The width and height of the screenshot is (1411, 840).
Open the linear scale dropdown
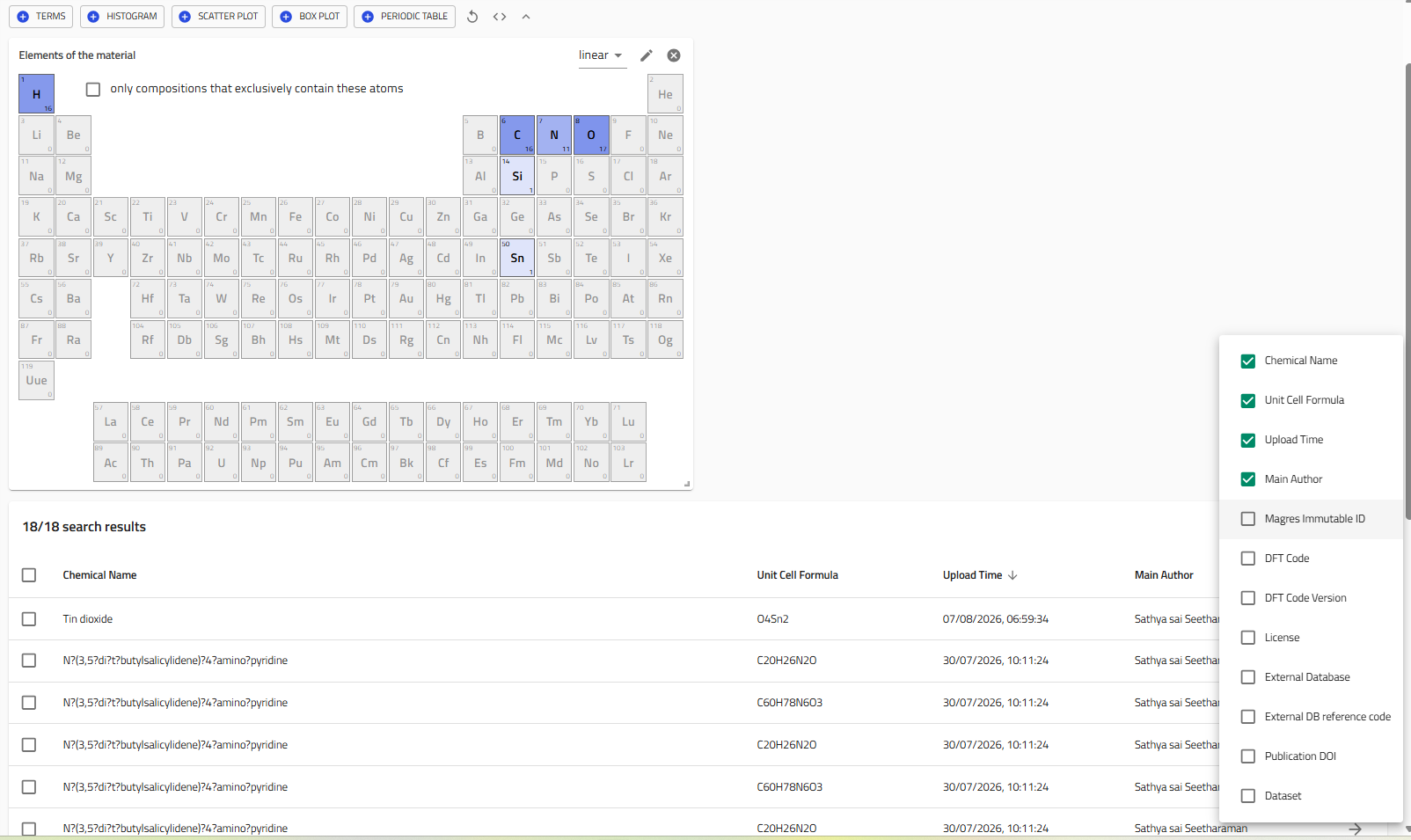[601, 55]
